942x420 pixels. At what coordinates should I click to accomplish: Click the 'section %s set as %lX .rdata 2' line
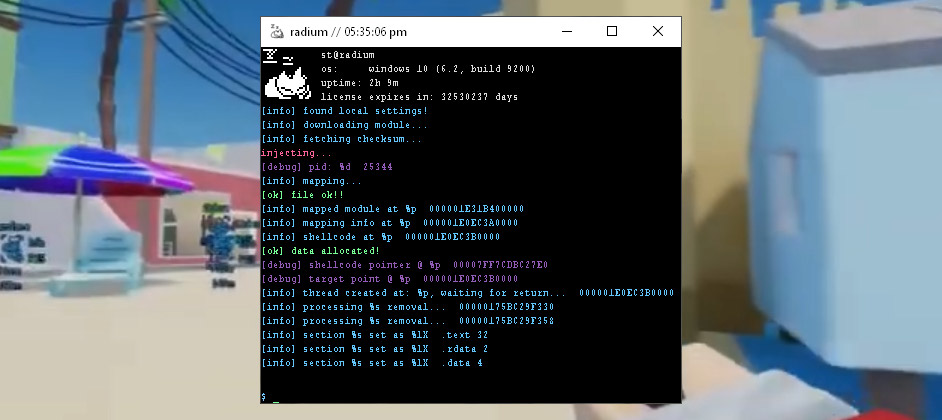coord(374,349)
